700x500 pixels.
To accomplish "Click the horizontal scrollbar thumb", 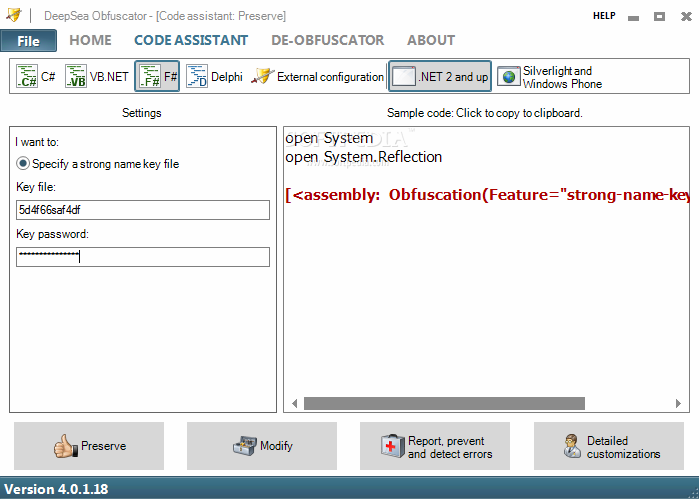I will [x=444, y=404].
